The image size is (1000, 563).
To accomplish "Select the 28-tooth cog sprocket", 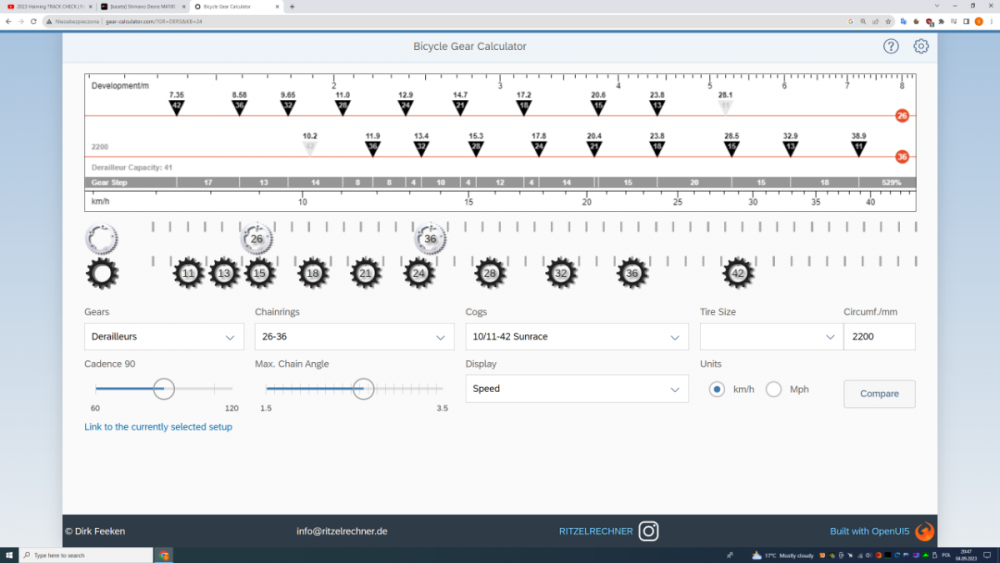I will point(489,273).
